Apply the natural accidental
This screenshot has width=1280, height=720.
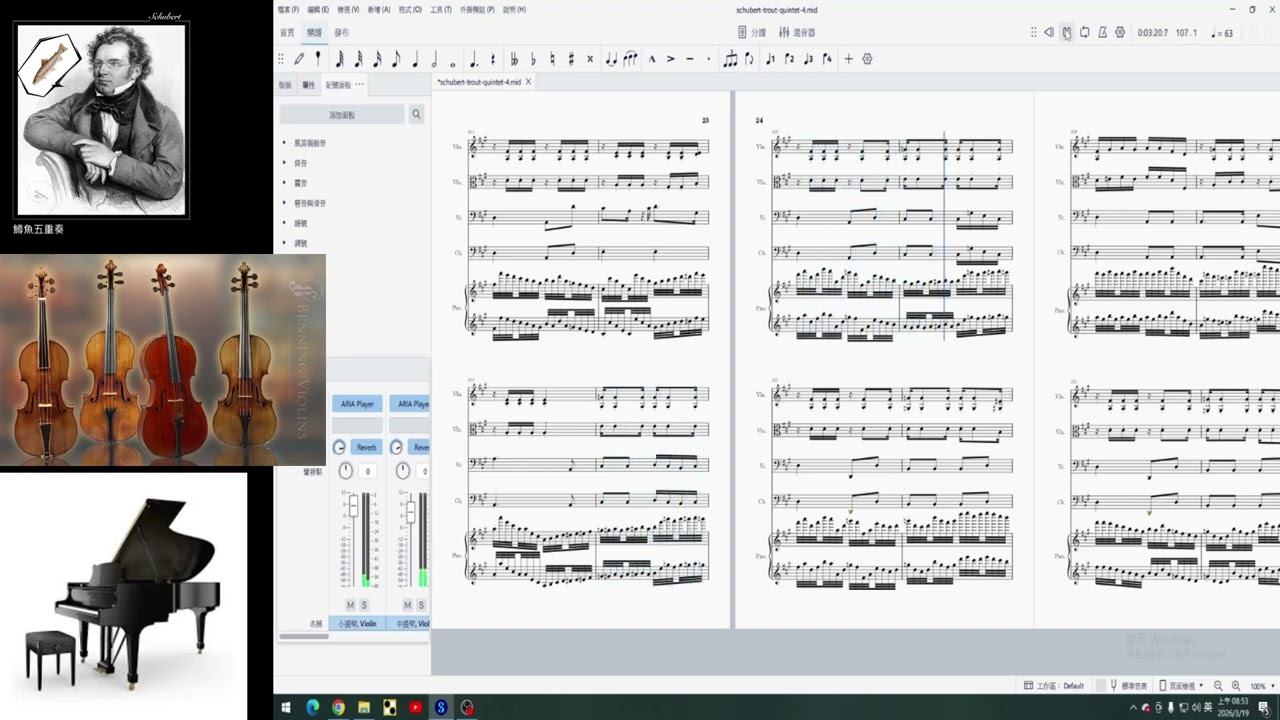552,59
